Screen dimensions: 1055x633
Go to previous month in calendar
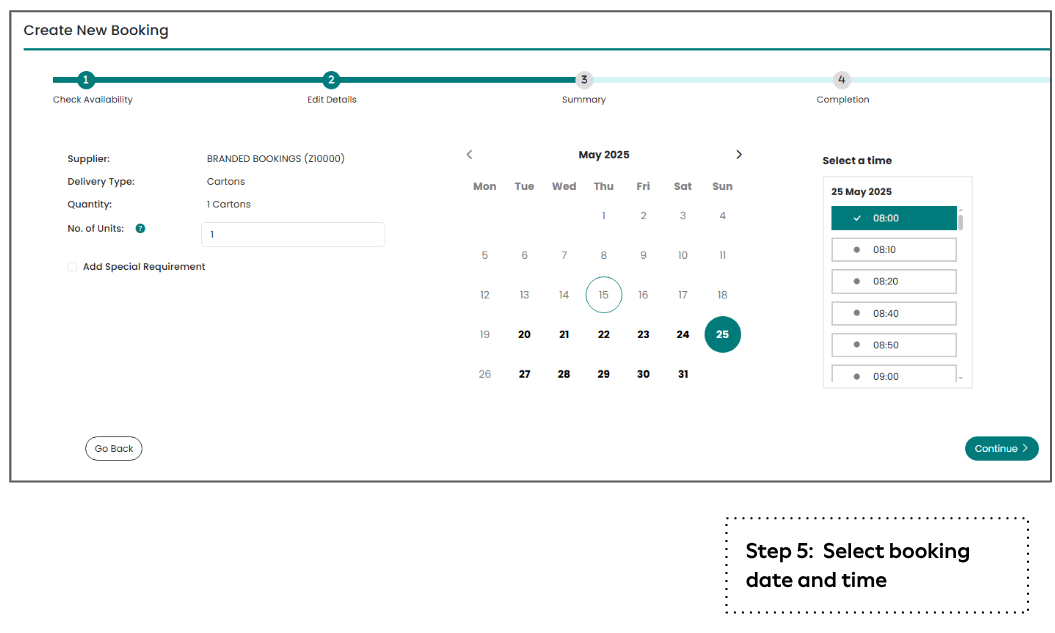click(470, 155)
